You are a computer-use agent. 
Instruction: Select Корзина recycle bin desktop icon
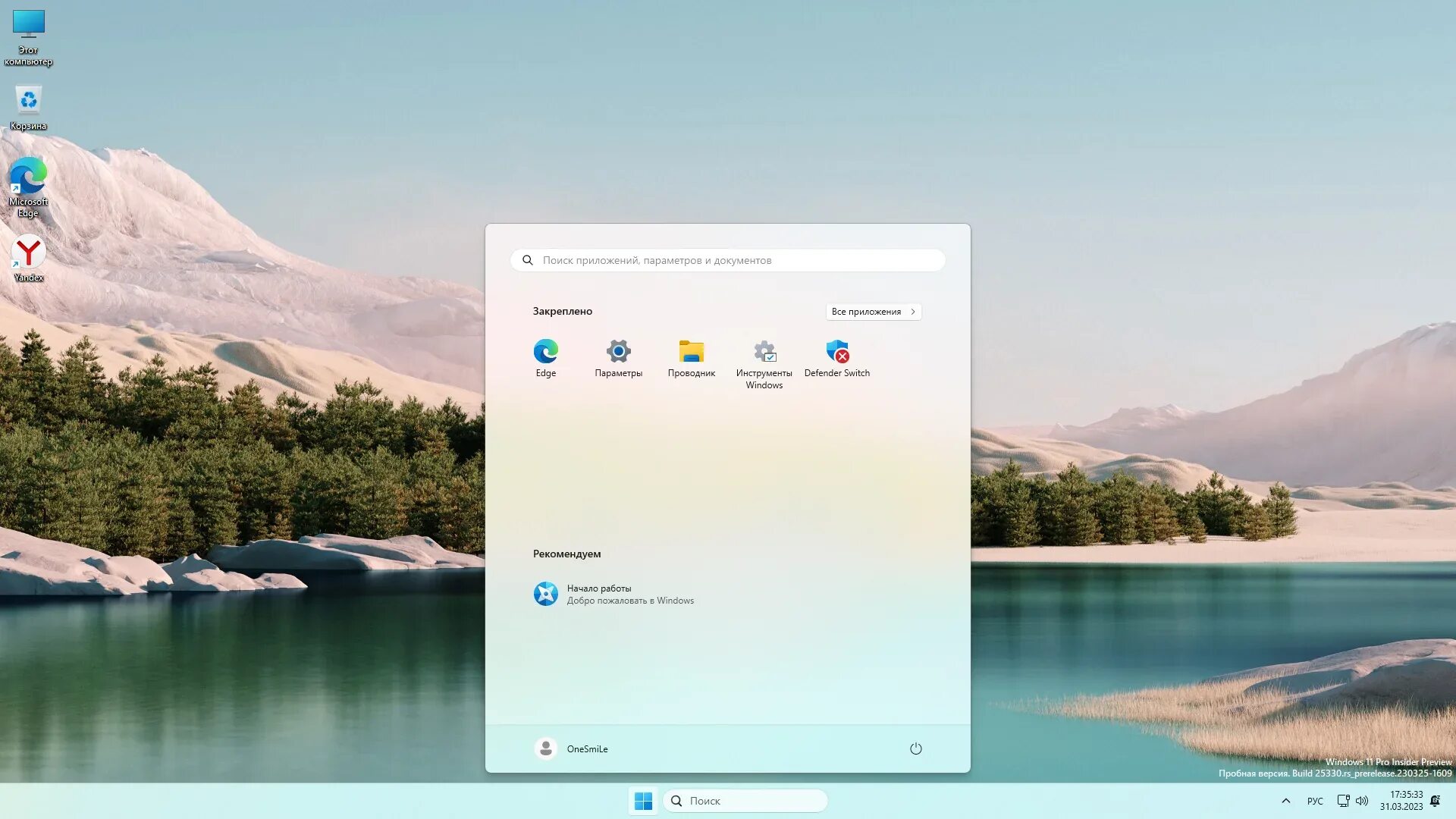(x=28, y=106)
